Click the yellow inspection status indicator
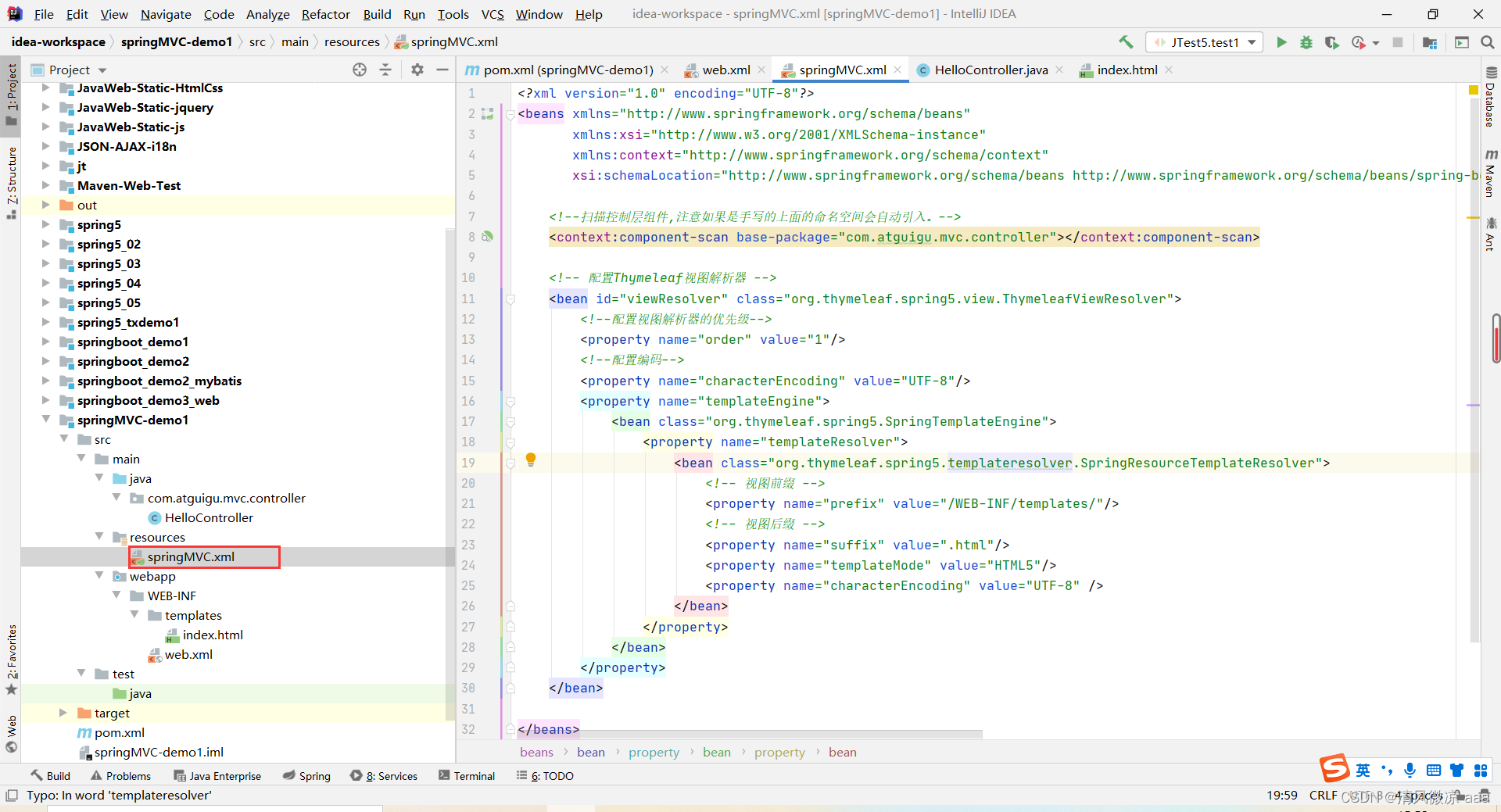The image size is (1501, 812). (x=1473, y=90)
